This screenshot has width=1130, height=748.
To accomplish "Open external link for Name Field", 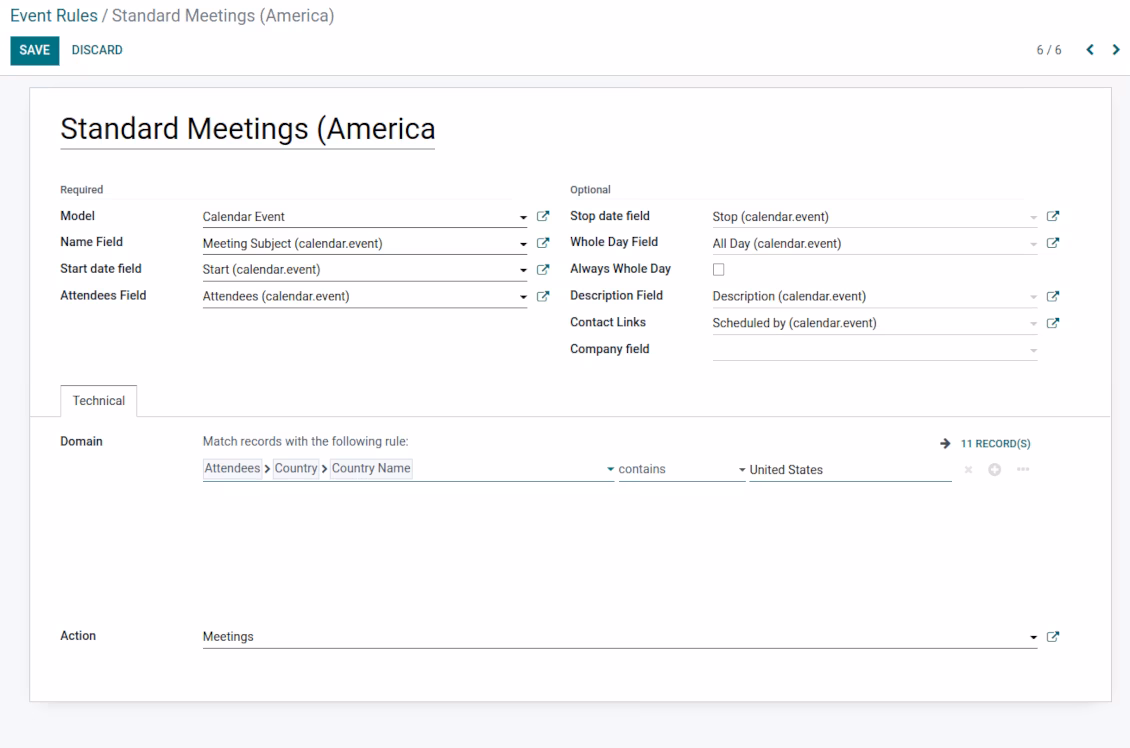I will pos(543,243).
